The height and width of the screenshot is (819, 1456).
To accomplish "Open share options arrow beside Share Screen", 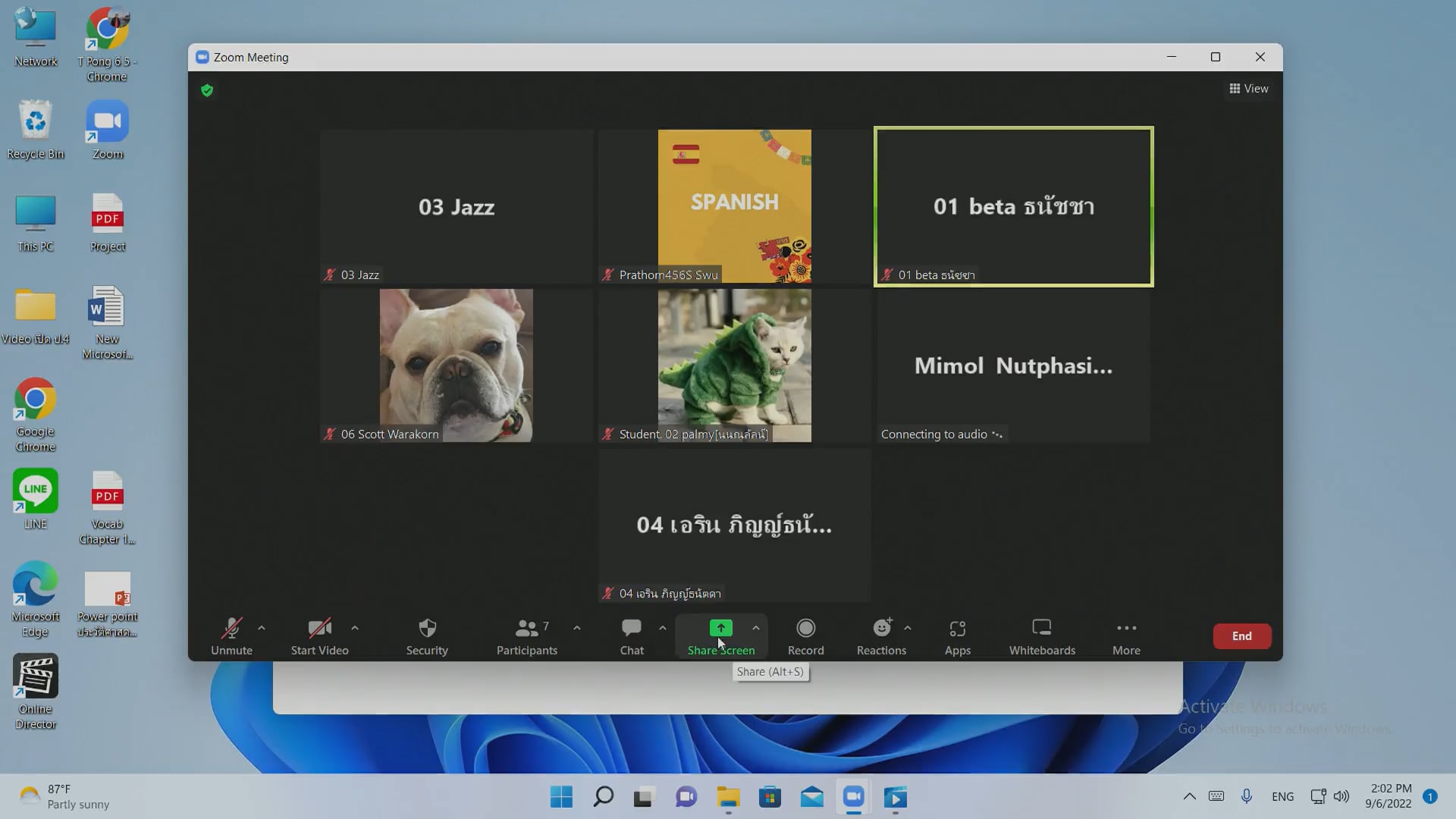I will tap(756, 628).
